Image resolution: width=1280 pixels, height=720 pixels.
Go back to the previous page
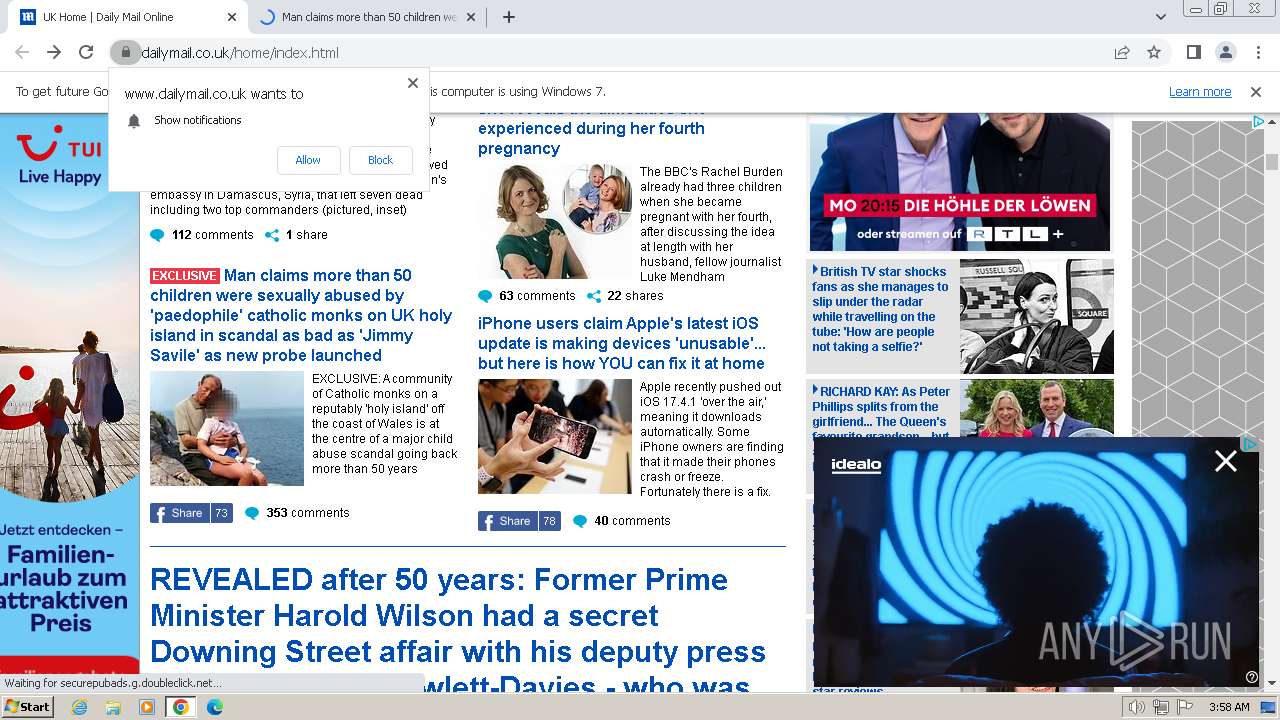(22, 53)
